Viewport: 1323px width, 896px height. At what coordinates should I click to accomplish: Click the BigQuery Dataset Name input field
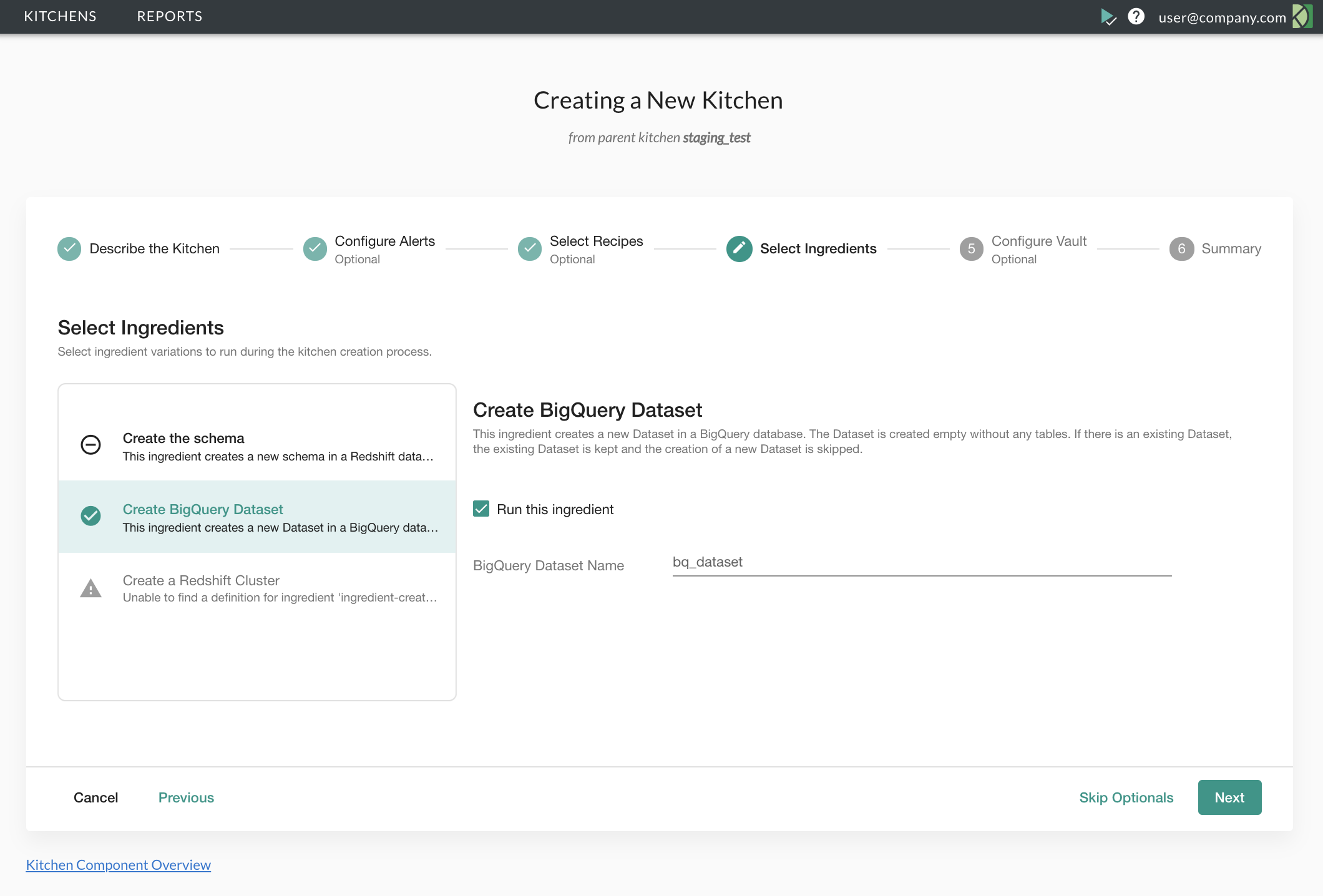tap(921, 562)
